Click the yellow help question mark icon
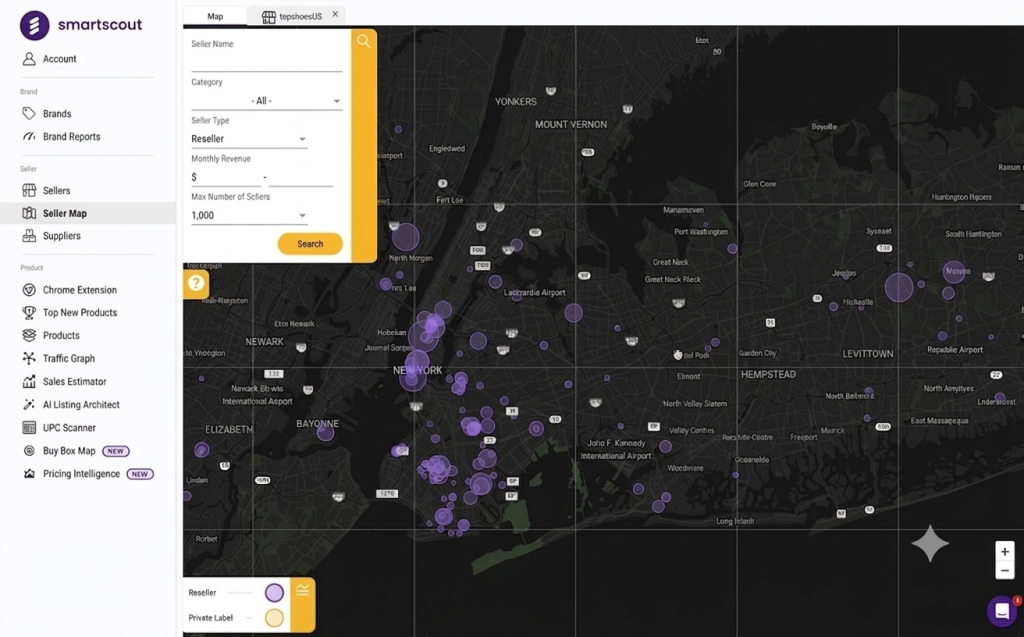1024x637 pixels. pyautogui.click(x=196, y=284)
